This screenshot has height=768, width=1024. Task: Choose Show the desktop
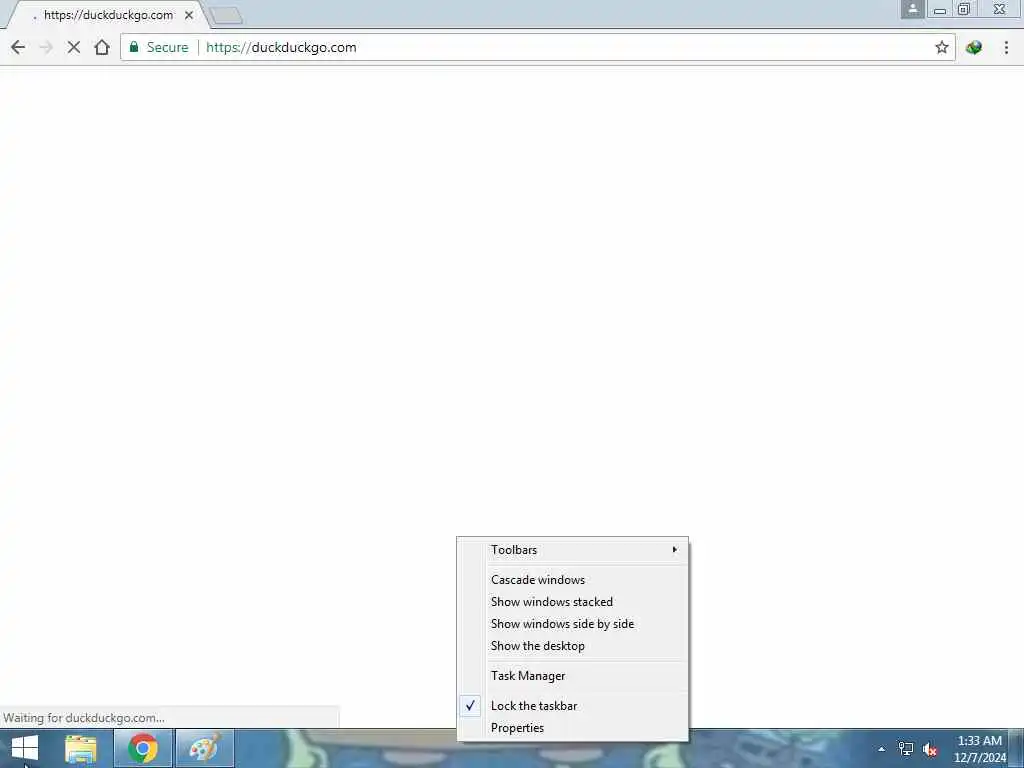tap(573, 646)
